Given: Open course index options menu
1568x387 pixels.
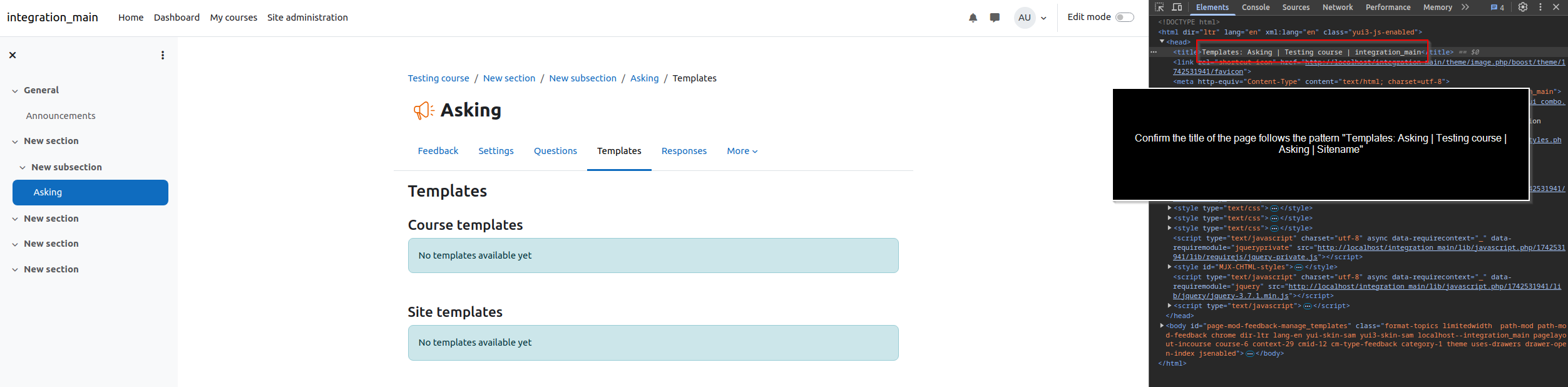Looking at the screenshot, I should [163, 55].
